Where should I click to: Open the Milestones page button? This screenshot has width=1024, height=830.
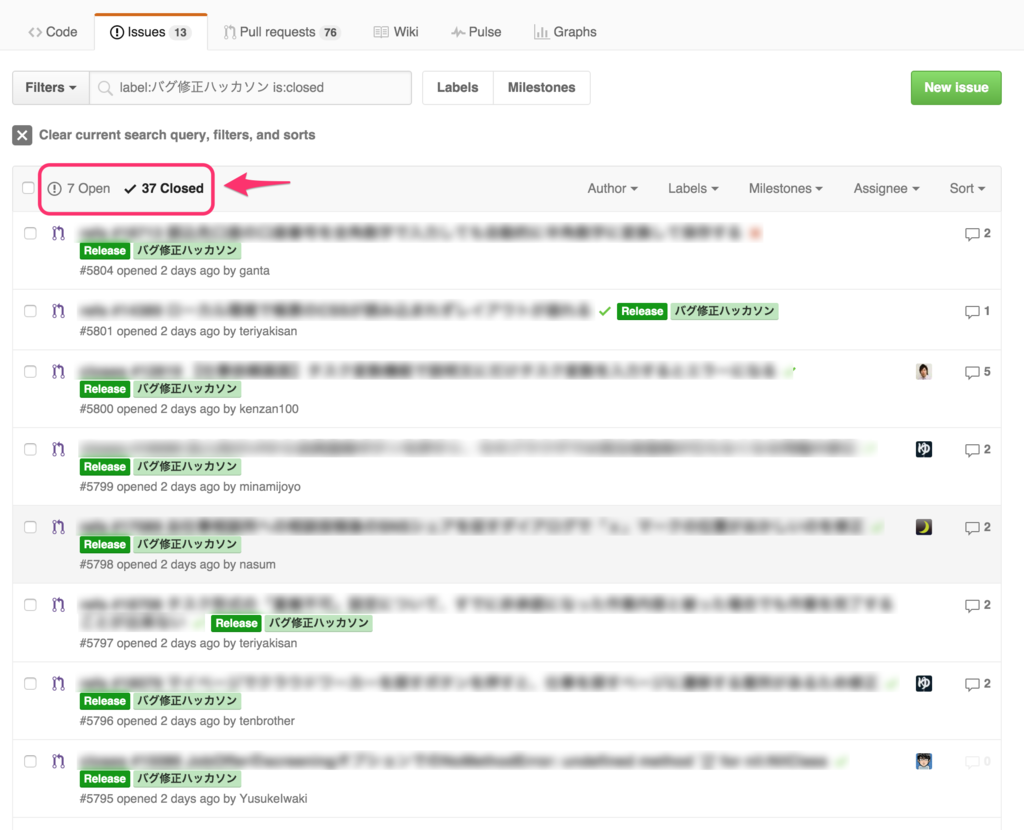tap(541, 88)
